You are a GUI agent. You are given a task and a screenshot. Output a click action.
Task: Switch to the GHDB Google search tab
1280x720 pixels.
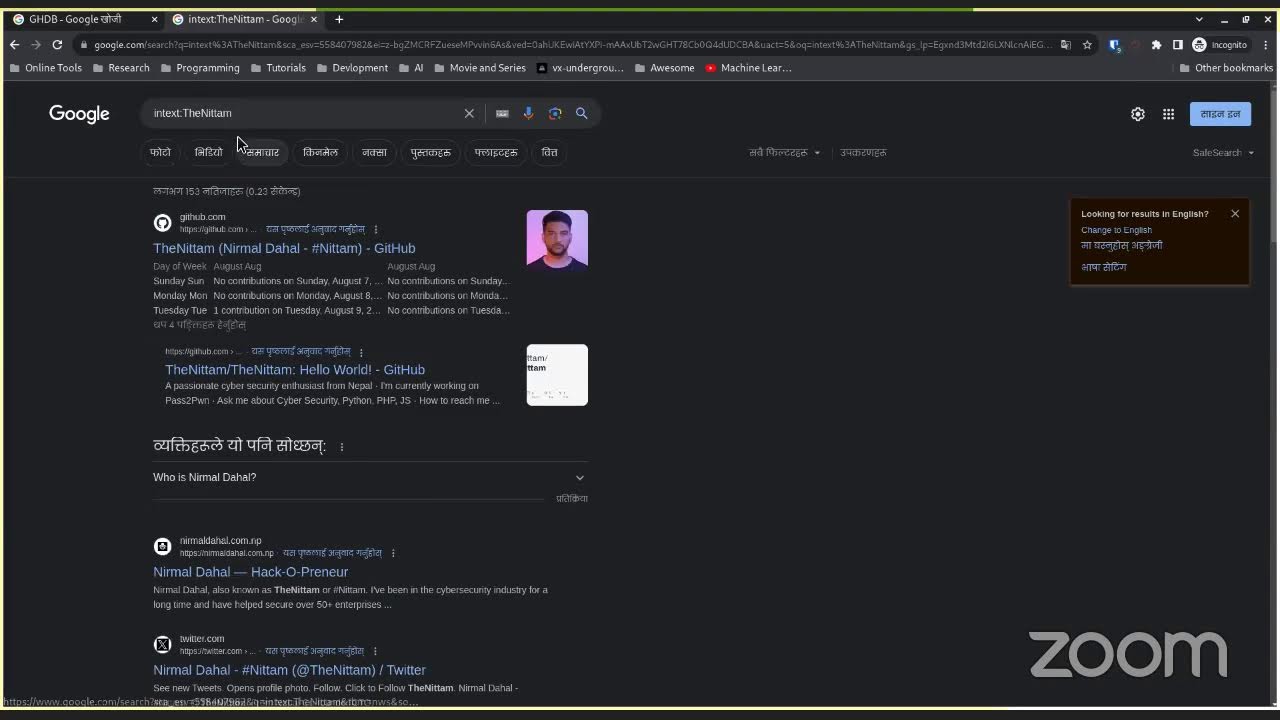click(x=85, y=19)
